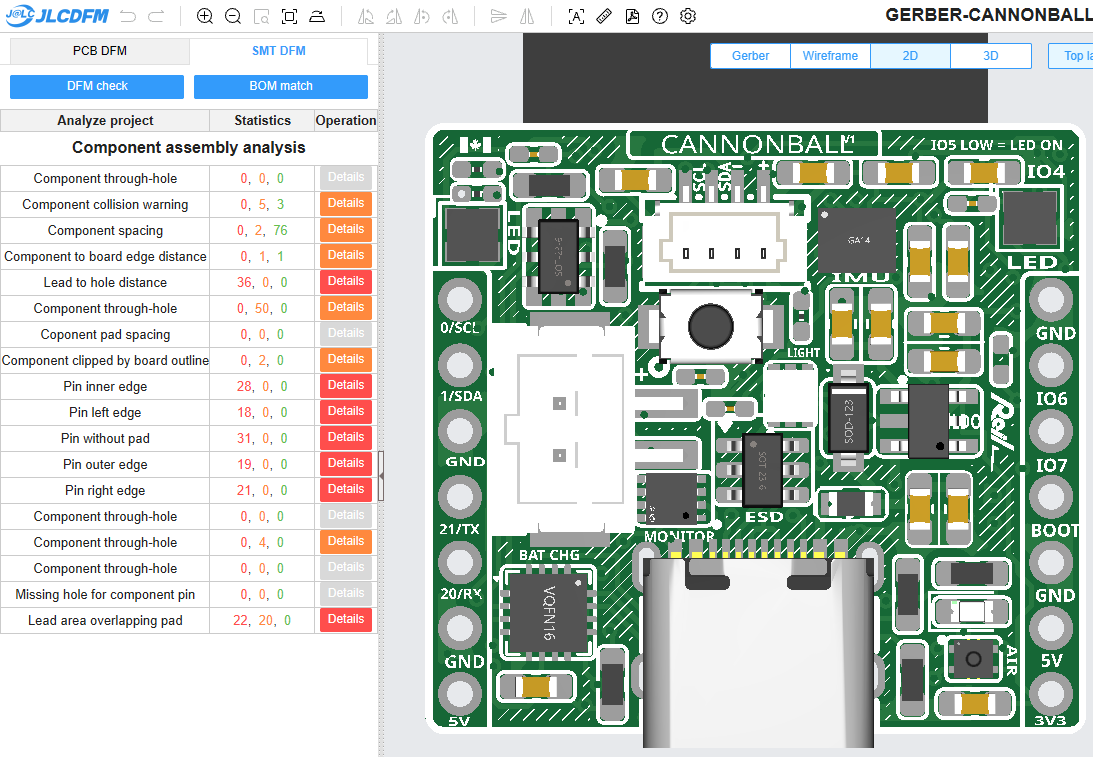Open Details for Component collision warning
Viewport: 1093px width, 757px height.
pyautogui.click(x=346, y=204)
